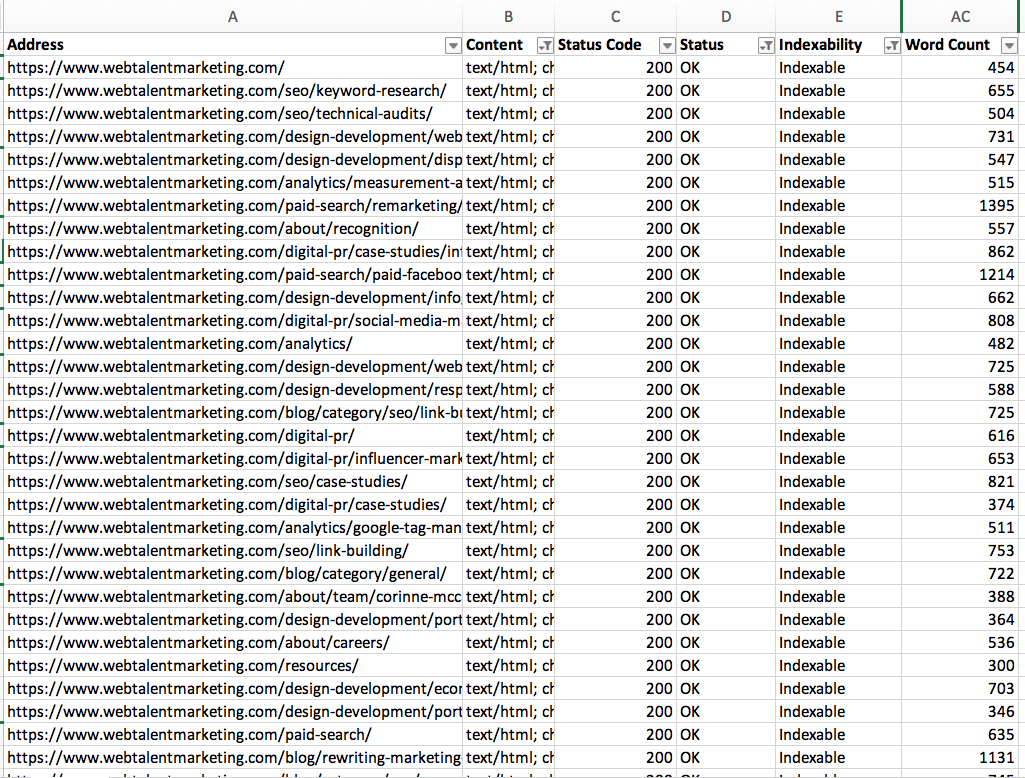Click the "Word Count" header cell text
Image resolution: width=1025 pixels, height=778 pixels.
(x=947, y=45)
